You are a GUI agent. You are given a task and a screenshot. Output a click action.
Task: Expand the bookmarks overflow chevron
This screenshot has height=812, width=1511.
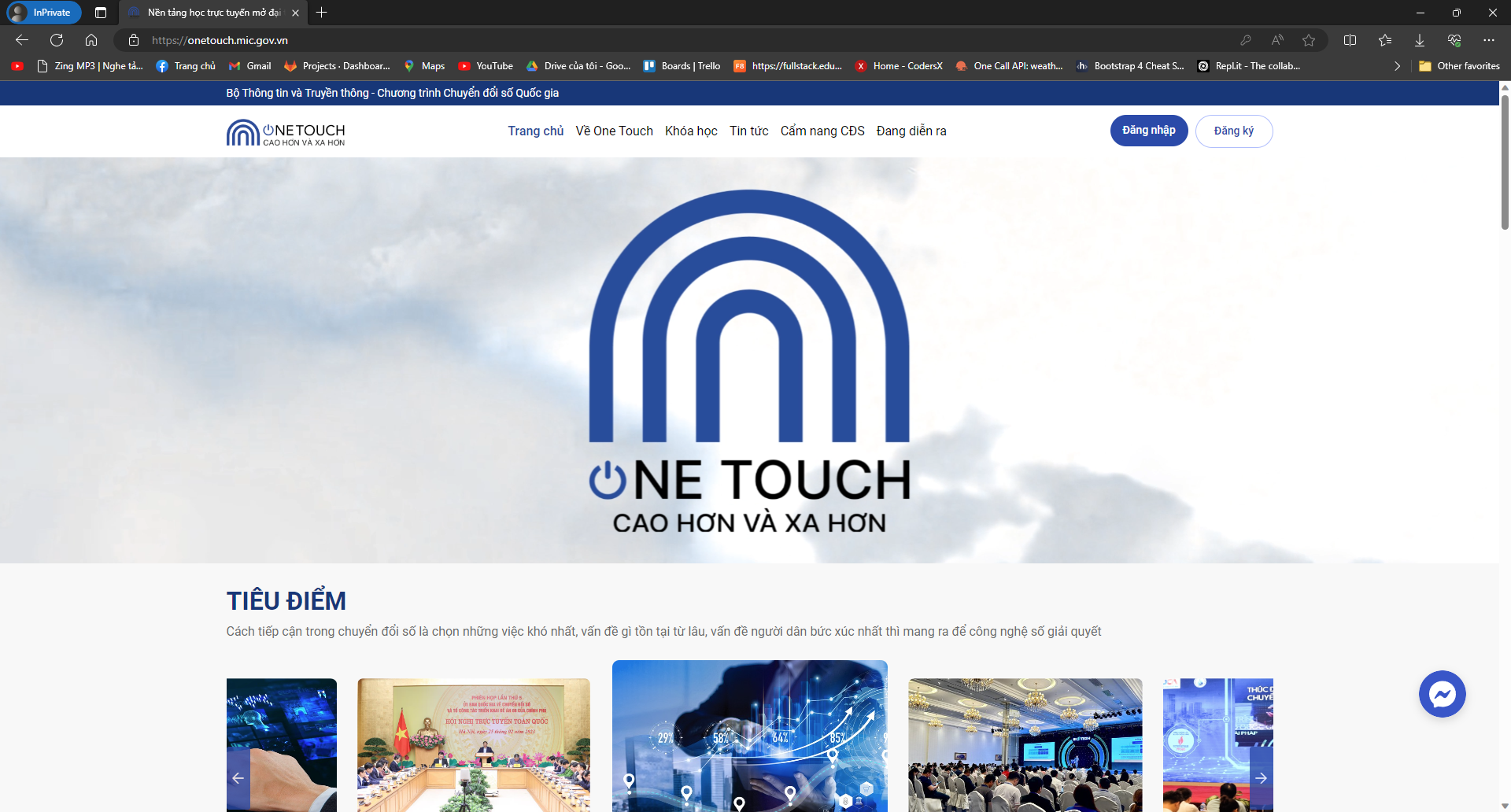tap(1397, 66)
